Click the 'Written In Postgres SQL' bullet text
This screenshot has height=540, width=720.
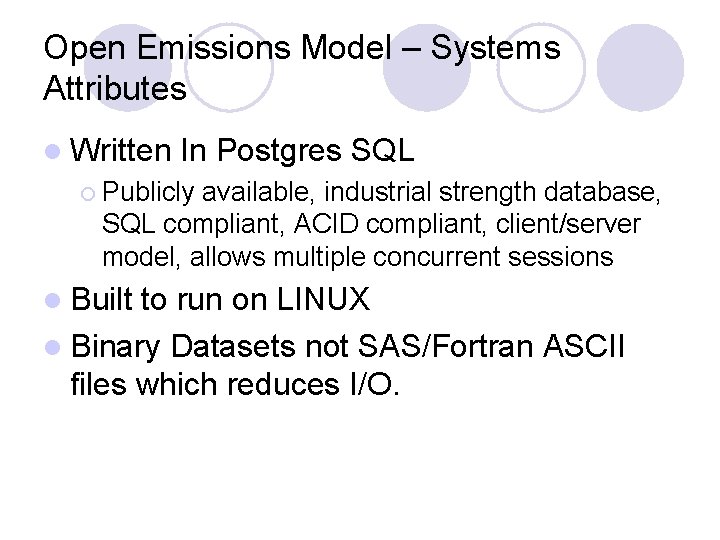coord(242,151)
